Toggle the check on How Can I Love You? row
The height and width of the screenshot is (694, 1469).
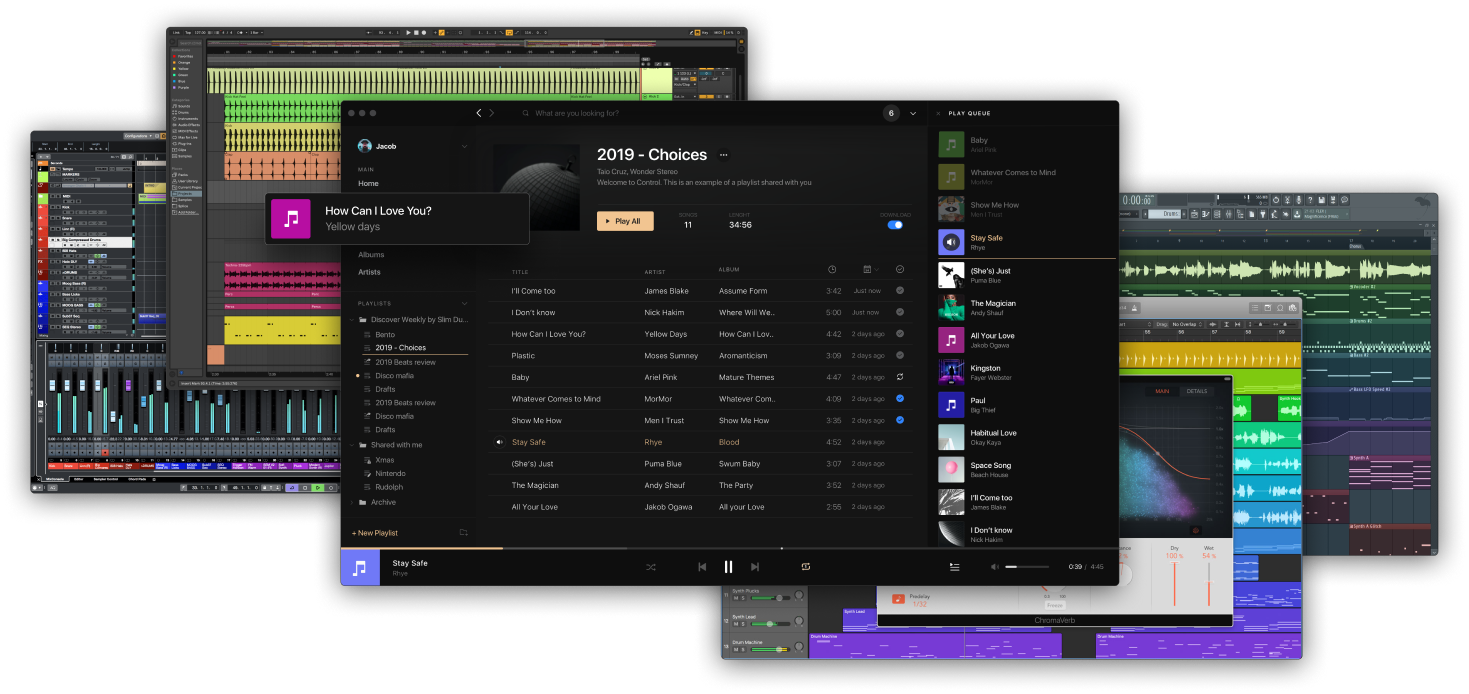click(x=900, y=334)
